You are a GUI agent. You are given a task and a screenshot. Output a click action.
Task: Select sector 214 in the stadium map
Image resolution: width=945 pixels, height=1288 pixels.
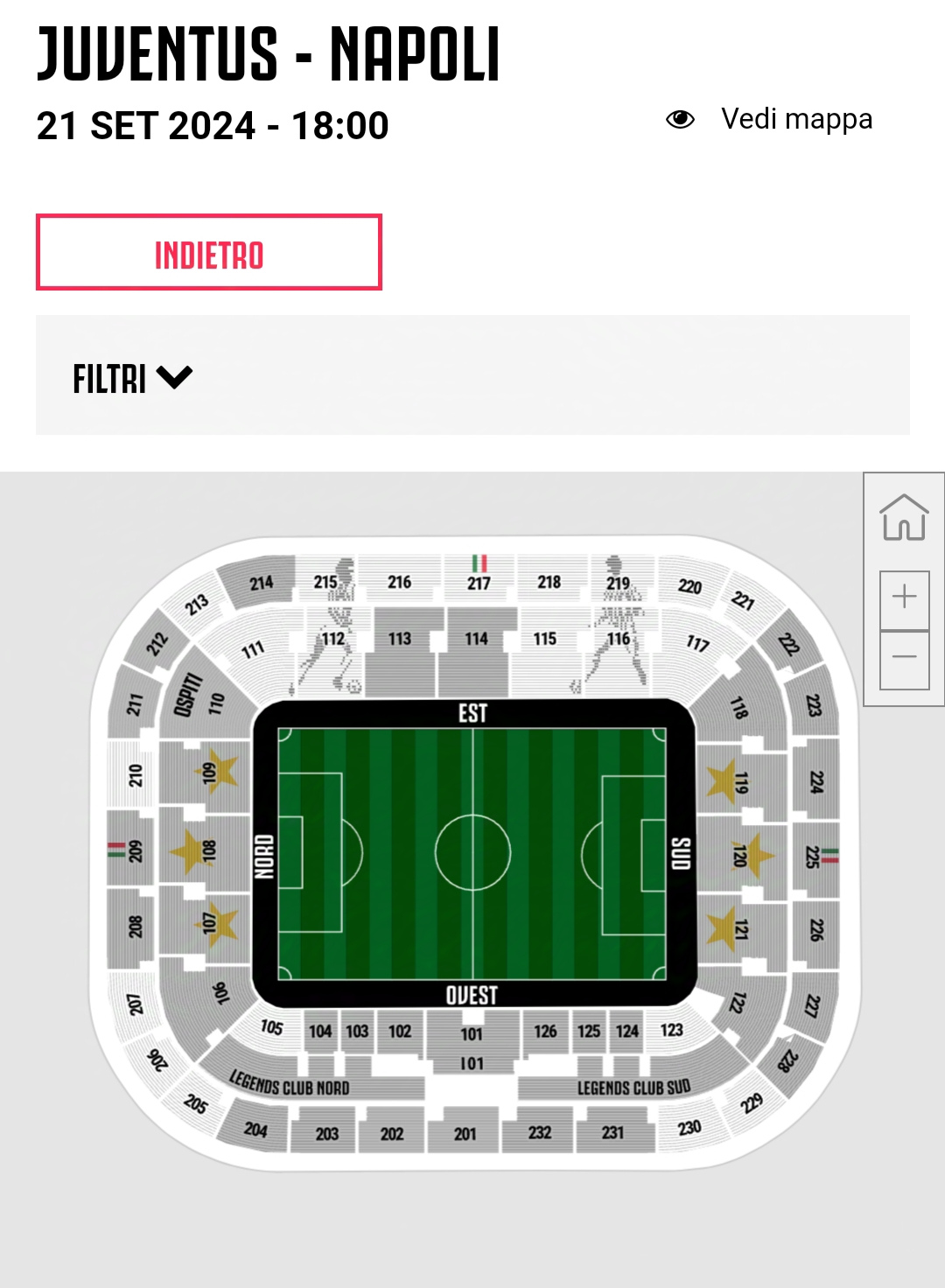tap(261, 582)
